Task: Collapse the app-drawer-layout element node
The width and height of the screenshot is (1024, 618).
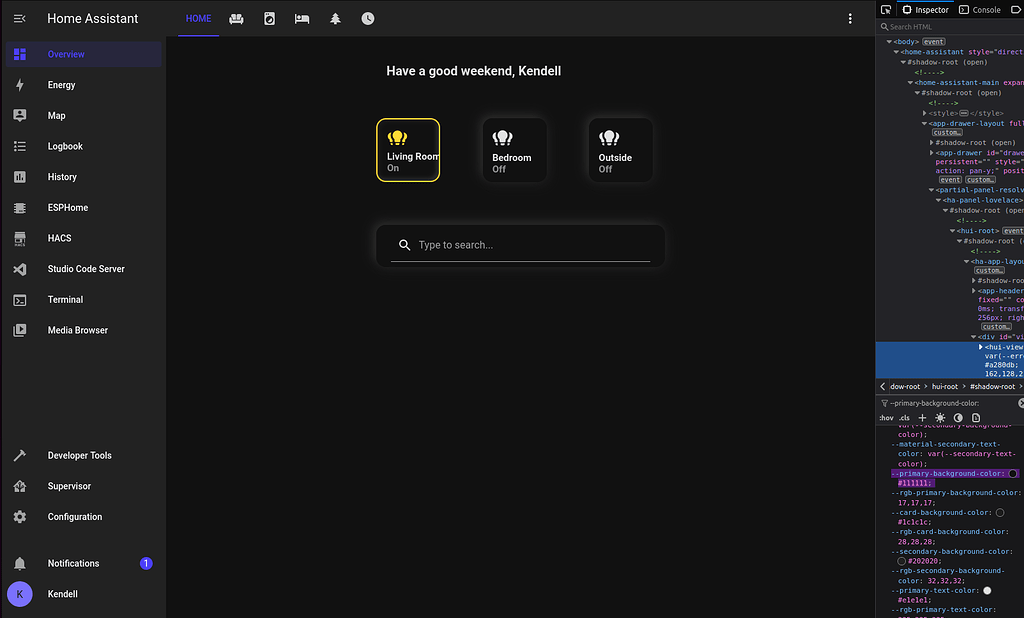Action: coord(924,123)
